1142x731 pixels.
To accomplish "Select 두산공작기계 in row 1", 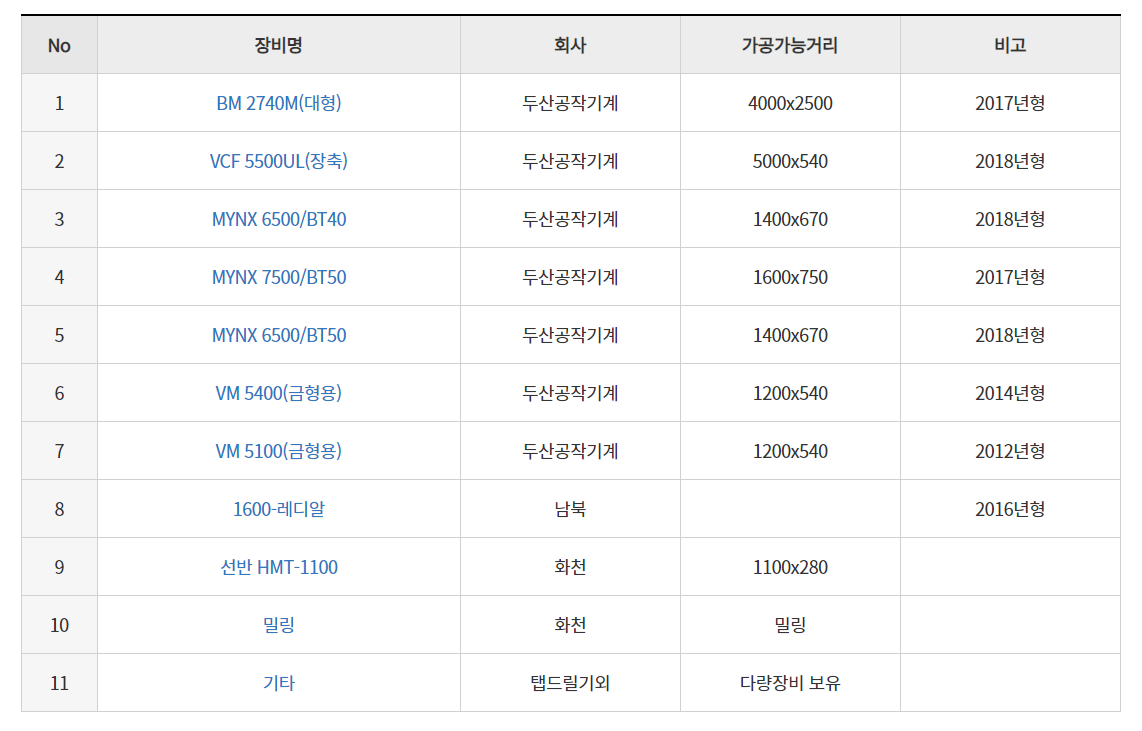I will pyautogui.click(x=570, y=103).
